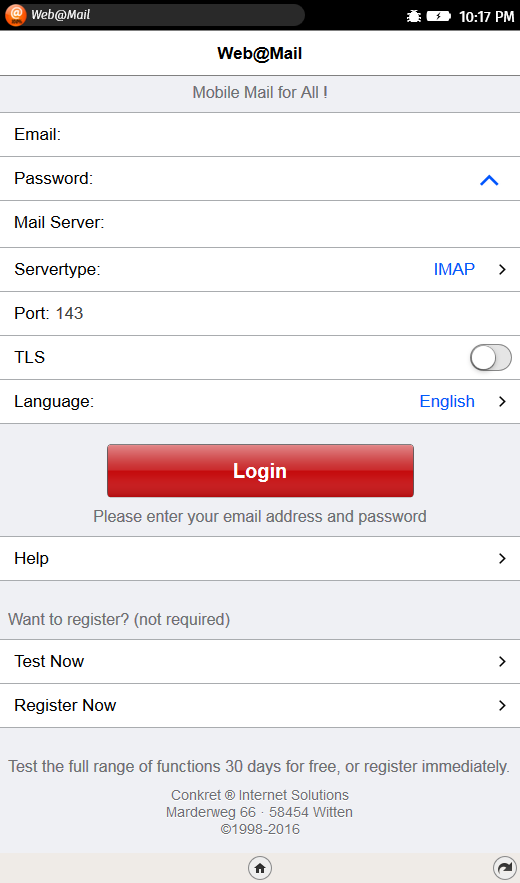520x883 pixels.
Task: Click the red Login button
Action: tap(260, 471)
